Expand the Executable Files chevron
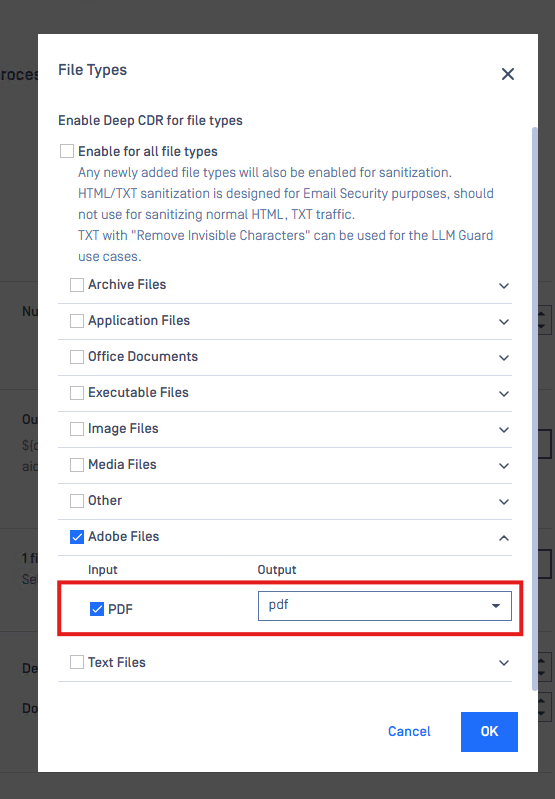This screenshot has width=555, height=799. tap(504, 394)
